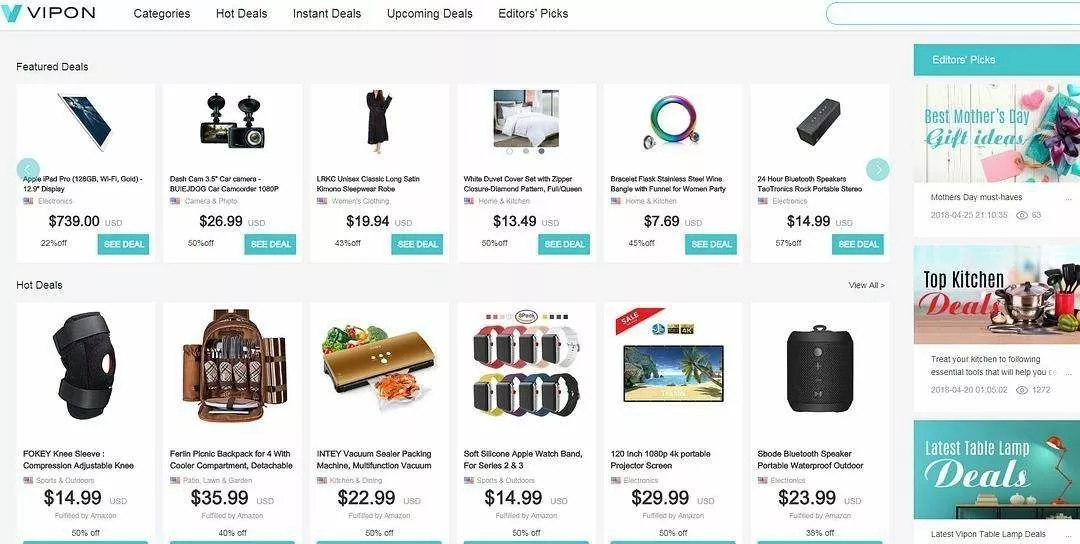The image size is (1080, 544).
Task: Click the views eye icon under Mothers Day must-haves
Action: coord(1022,216)
